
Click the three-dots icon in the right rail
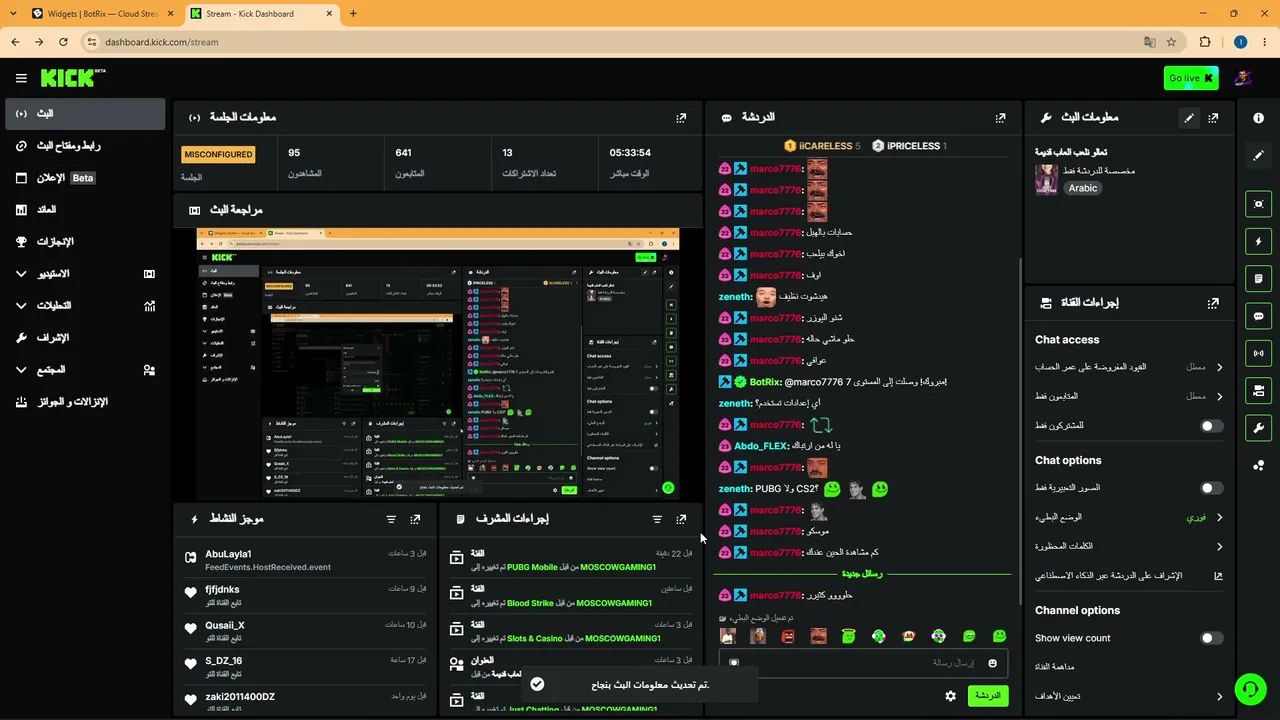click(1258, 465)
